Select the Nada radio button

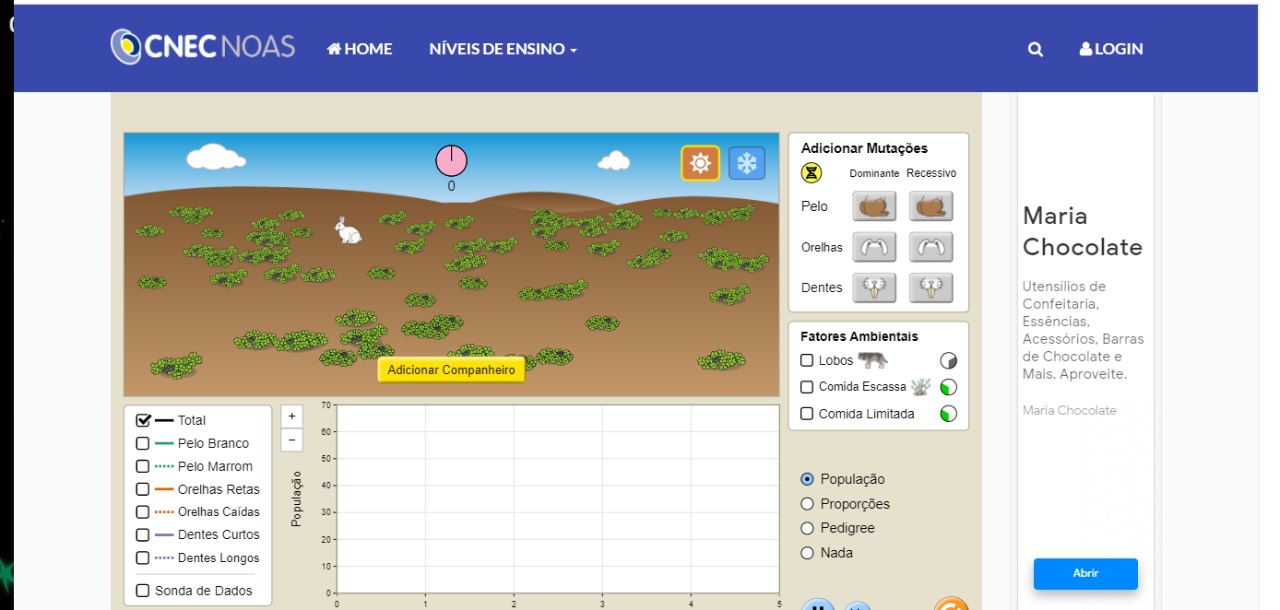tap(808, 553)
